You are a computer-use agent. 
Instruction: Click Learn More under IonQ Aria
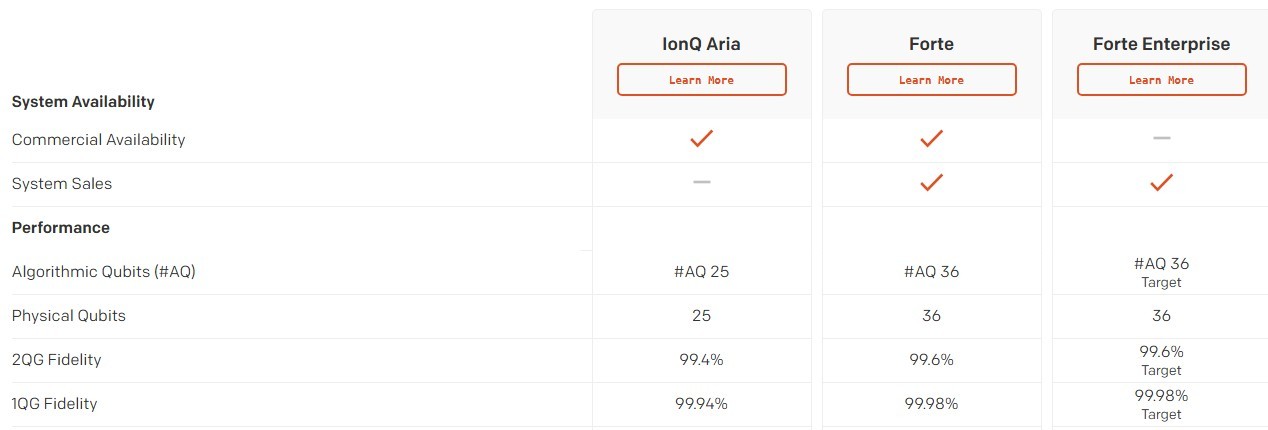click(x=701, y=80)
